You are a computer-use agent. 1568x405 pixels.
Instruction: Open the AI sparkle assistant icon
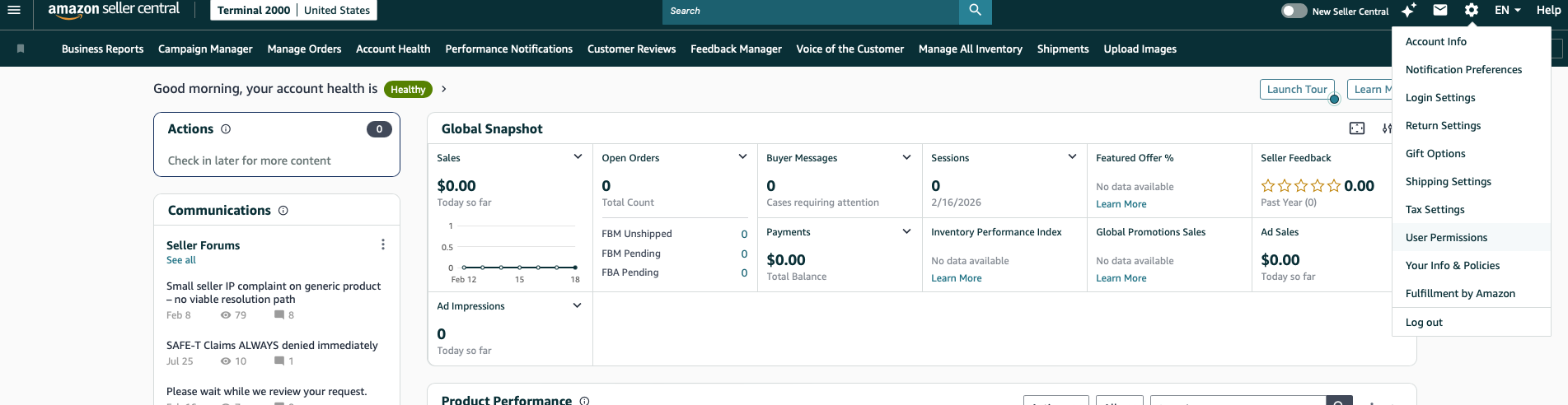coord(1409,10)
